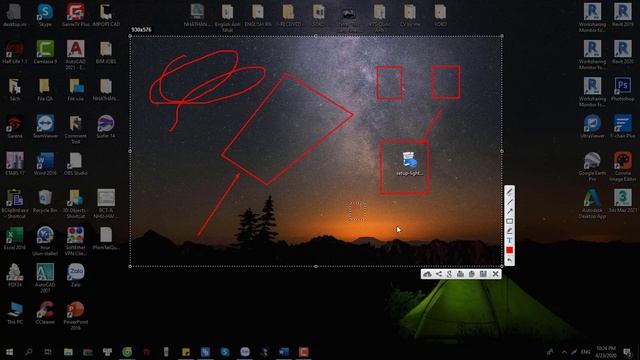This screenshot has width=640, height=360.
Task: Select the Lightshot rectangle tool
Action: (509, 221)
